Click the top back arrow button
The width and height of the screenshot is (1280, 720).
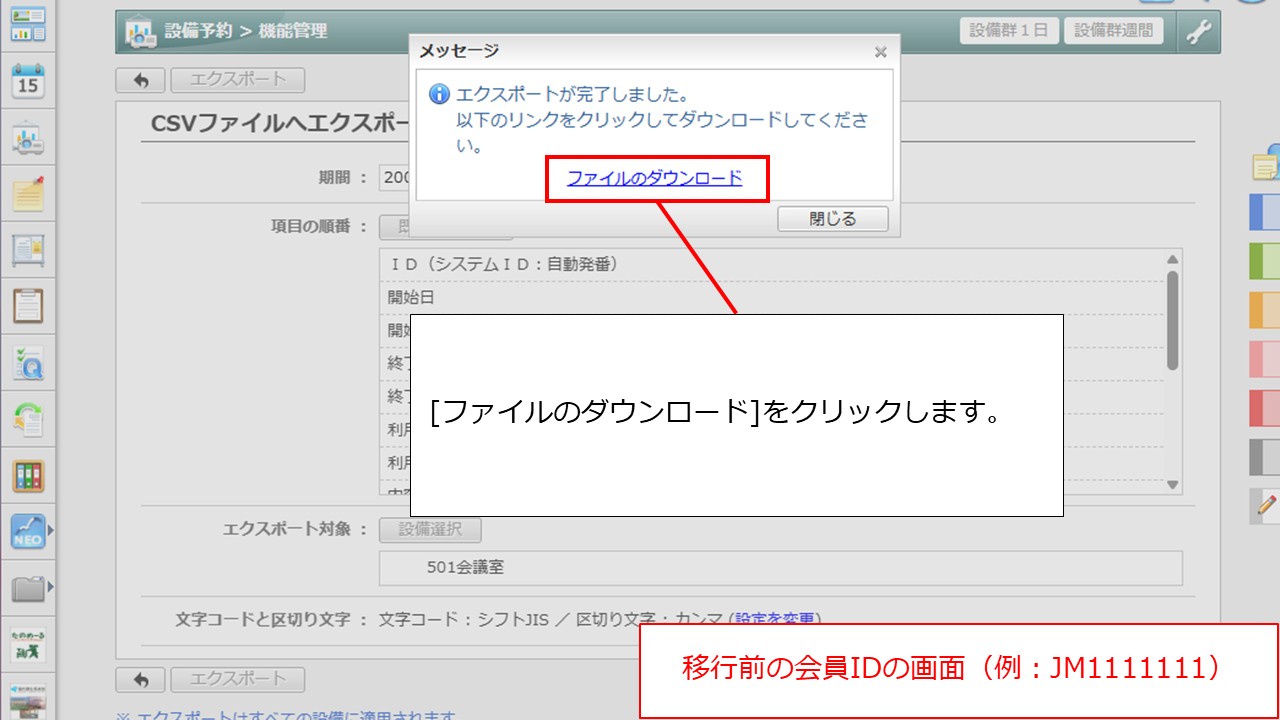[141, 80]
